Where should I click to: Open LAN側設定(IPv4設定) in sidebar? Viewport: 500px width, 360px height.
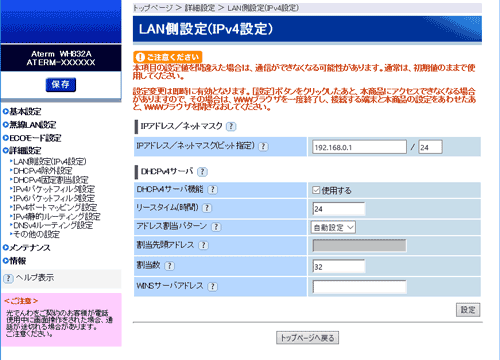coord(50,162)
